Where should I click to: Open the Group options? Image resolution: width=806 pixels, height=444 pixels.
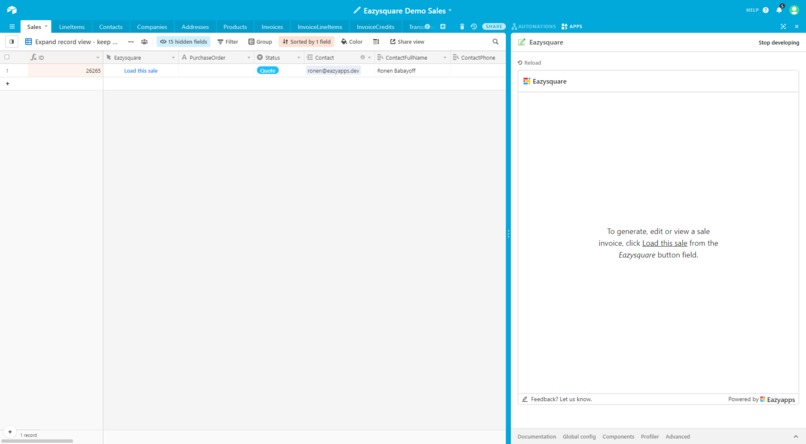point(260,42)
